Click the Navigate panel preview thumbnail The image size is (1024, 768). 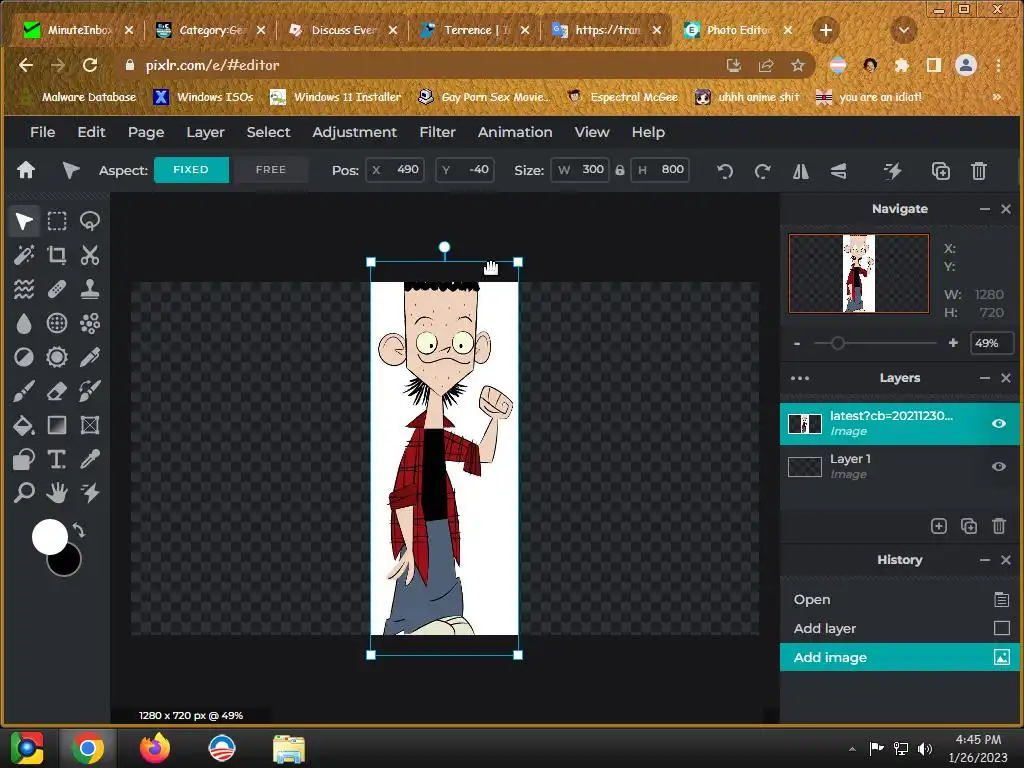[x=859, y=274]
